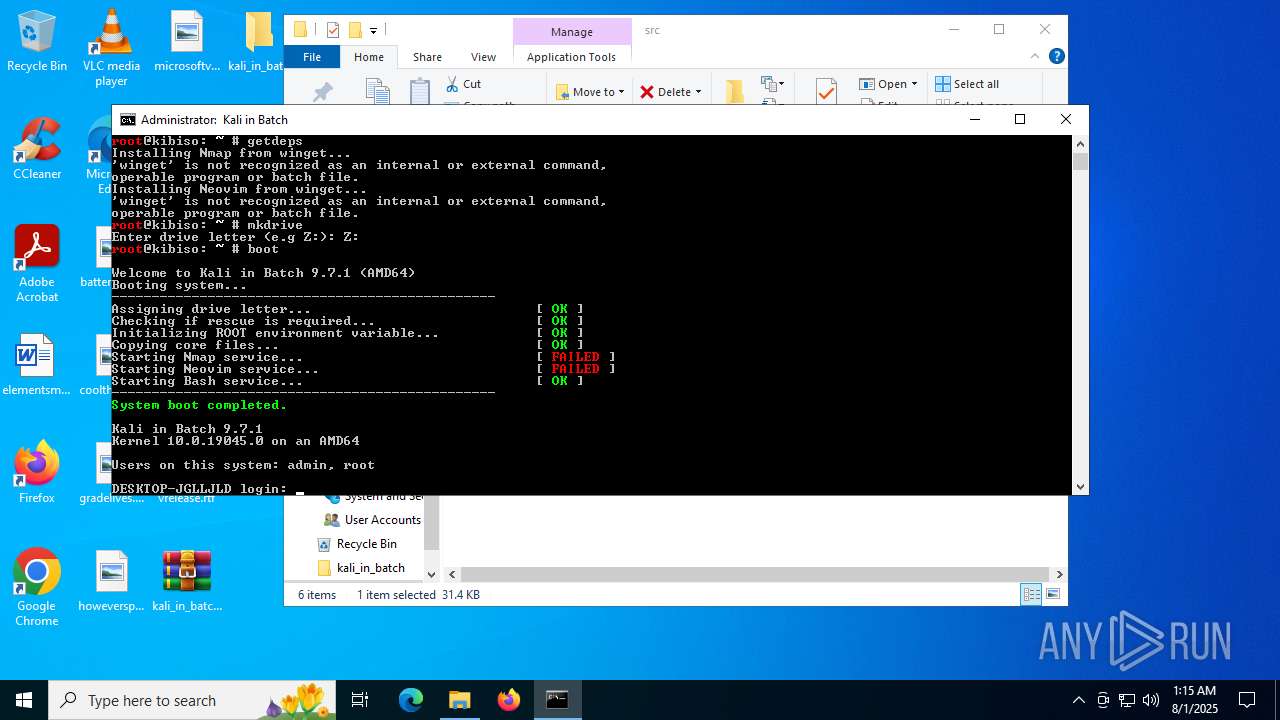The image size is (1280, 720).
Task: Open the howeversp... desktop file
Action: (112, 581)
